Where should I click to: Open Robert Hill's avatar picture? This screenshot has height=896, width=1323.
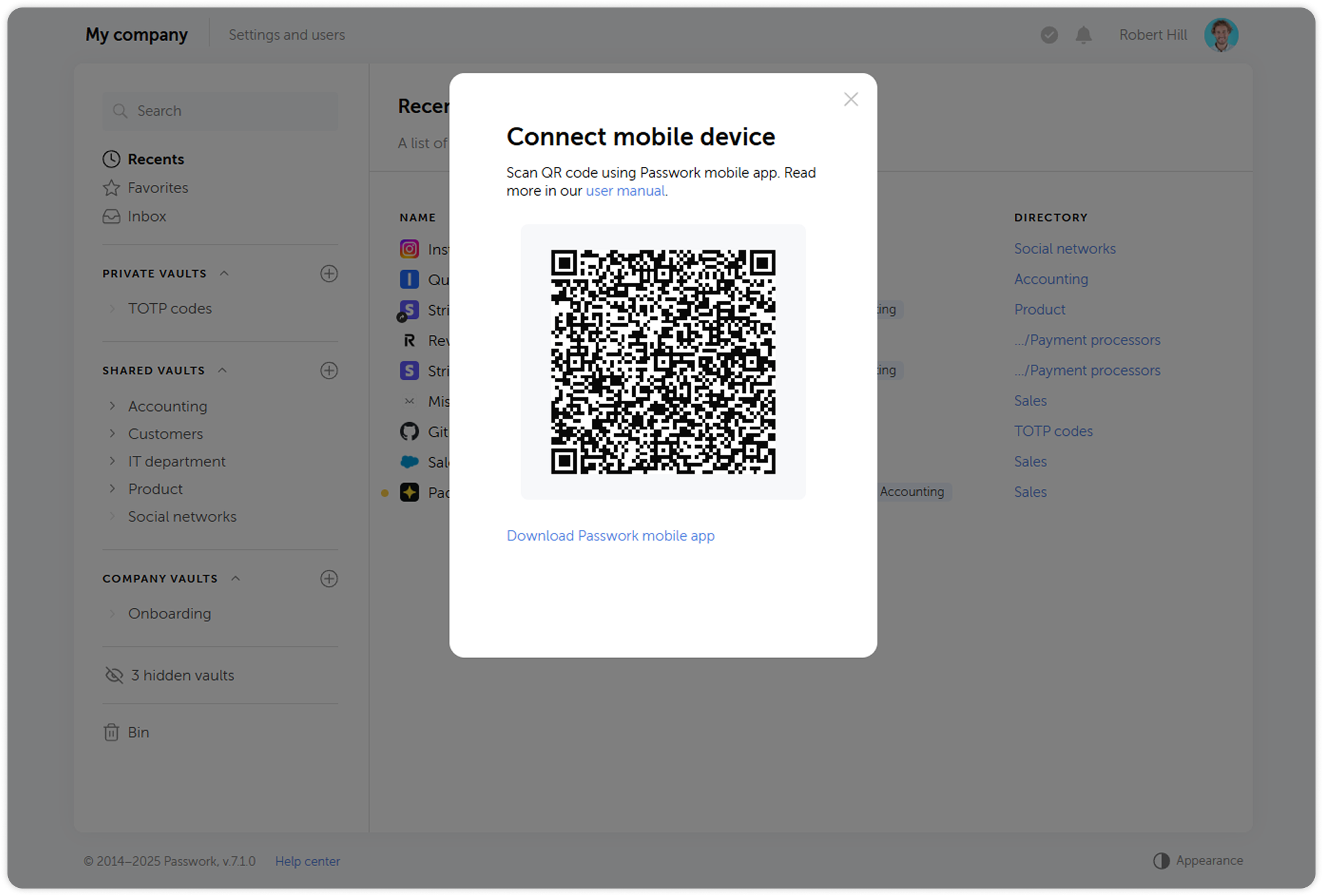click(x=1221, y=34)
